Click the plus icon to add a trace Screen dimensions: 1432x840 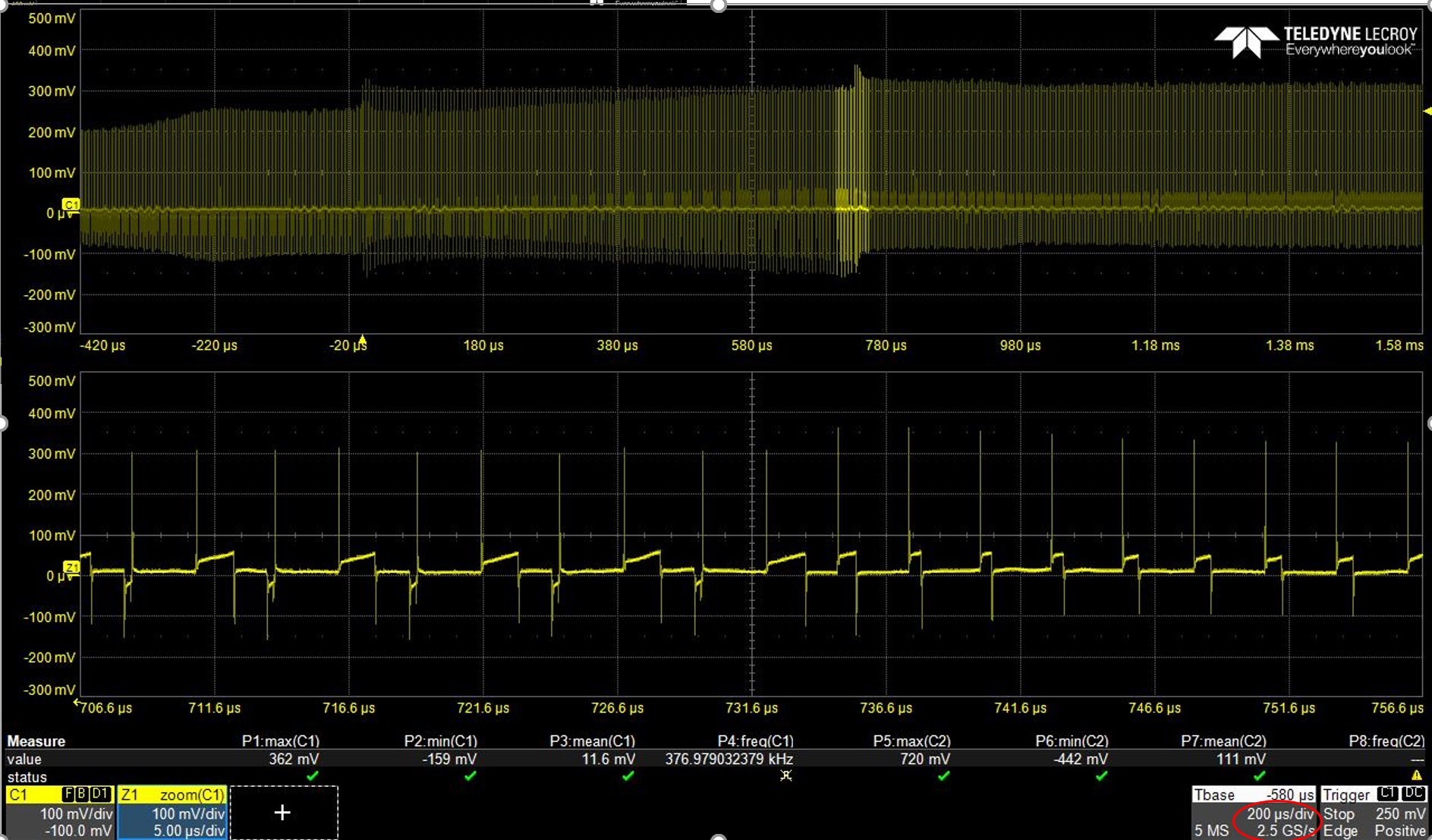click(282, 813)
